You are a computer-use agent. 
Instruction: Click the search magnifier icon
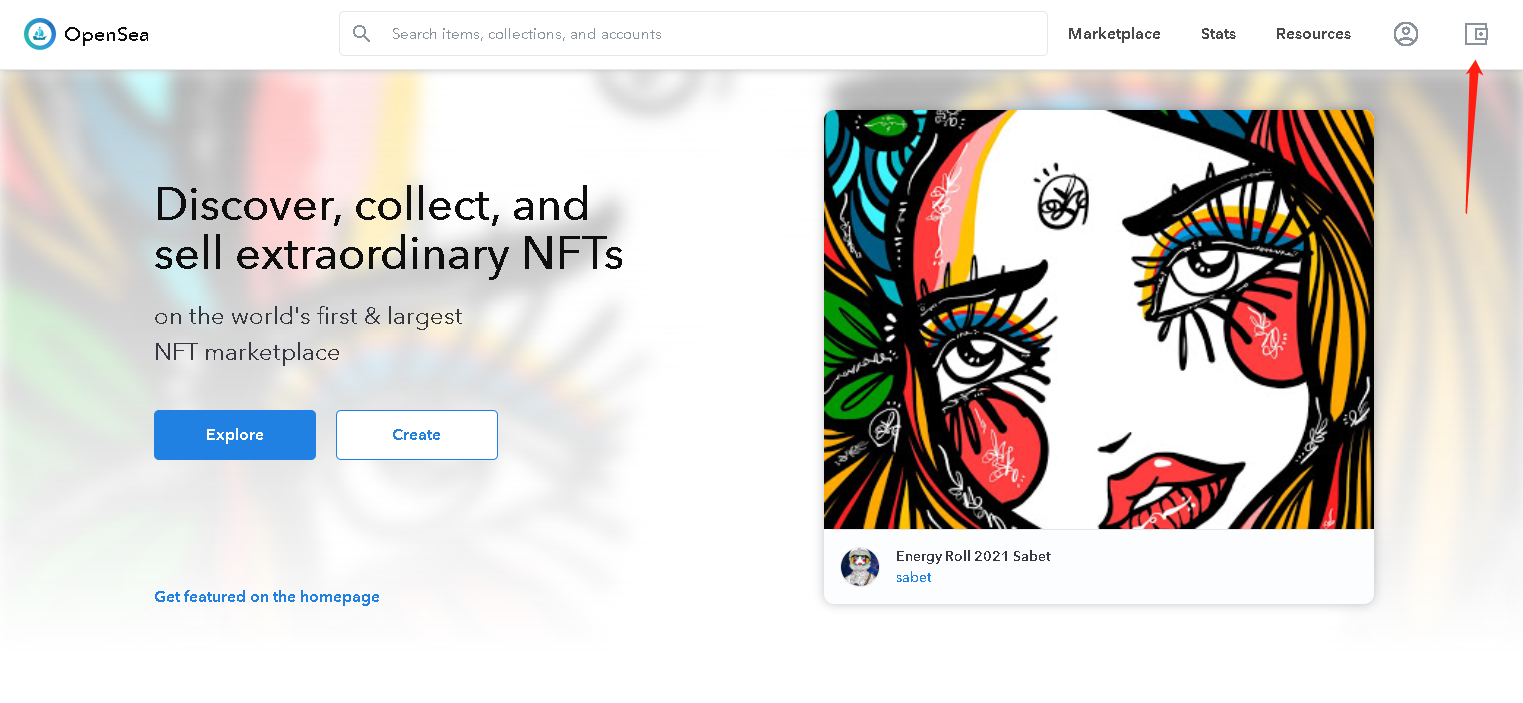click(362, 34)
